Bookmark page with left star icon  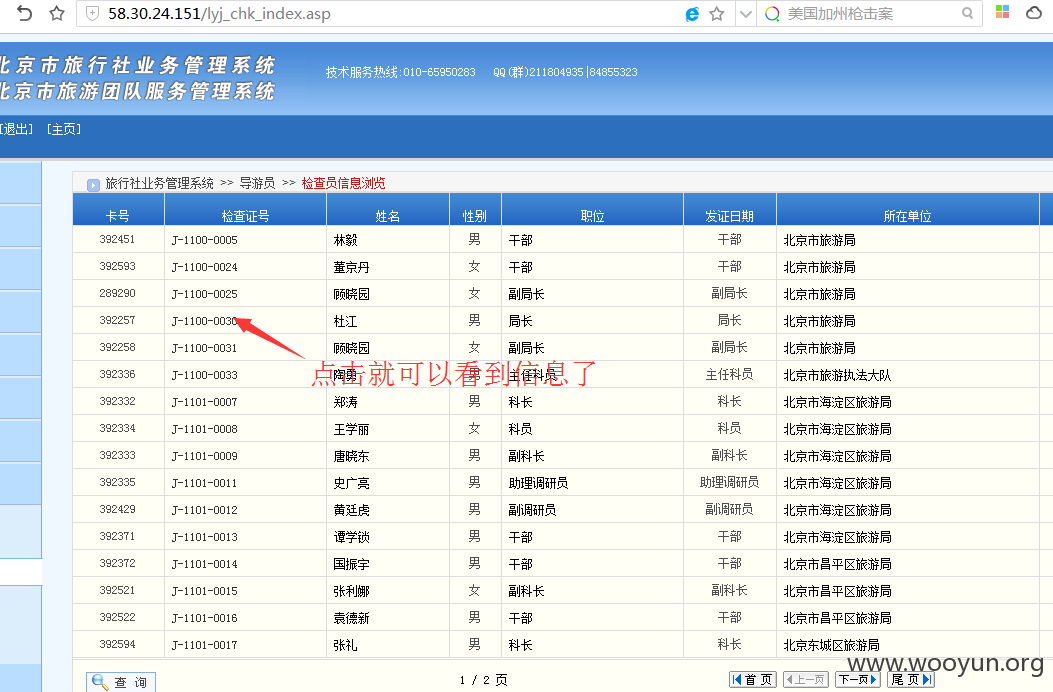tap(57, 13)
